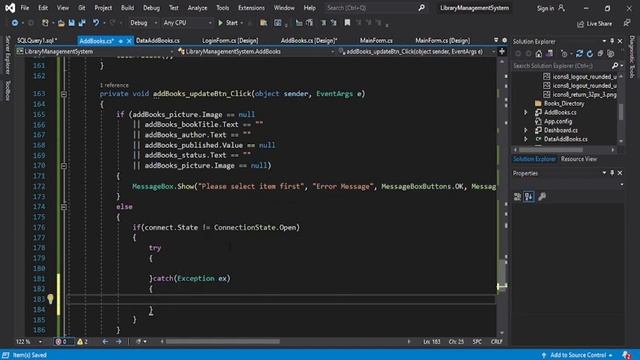Screen dimensions: 640x360
Task: Open the Any CPU platform dropdown
Action: 187,23
